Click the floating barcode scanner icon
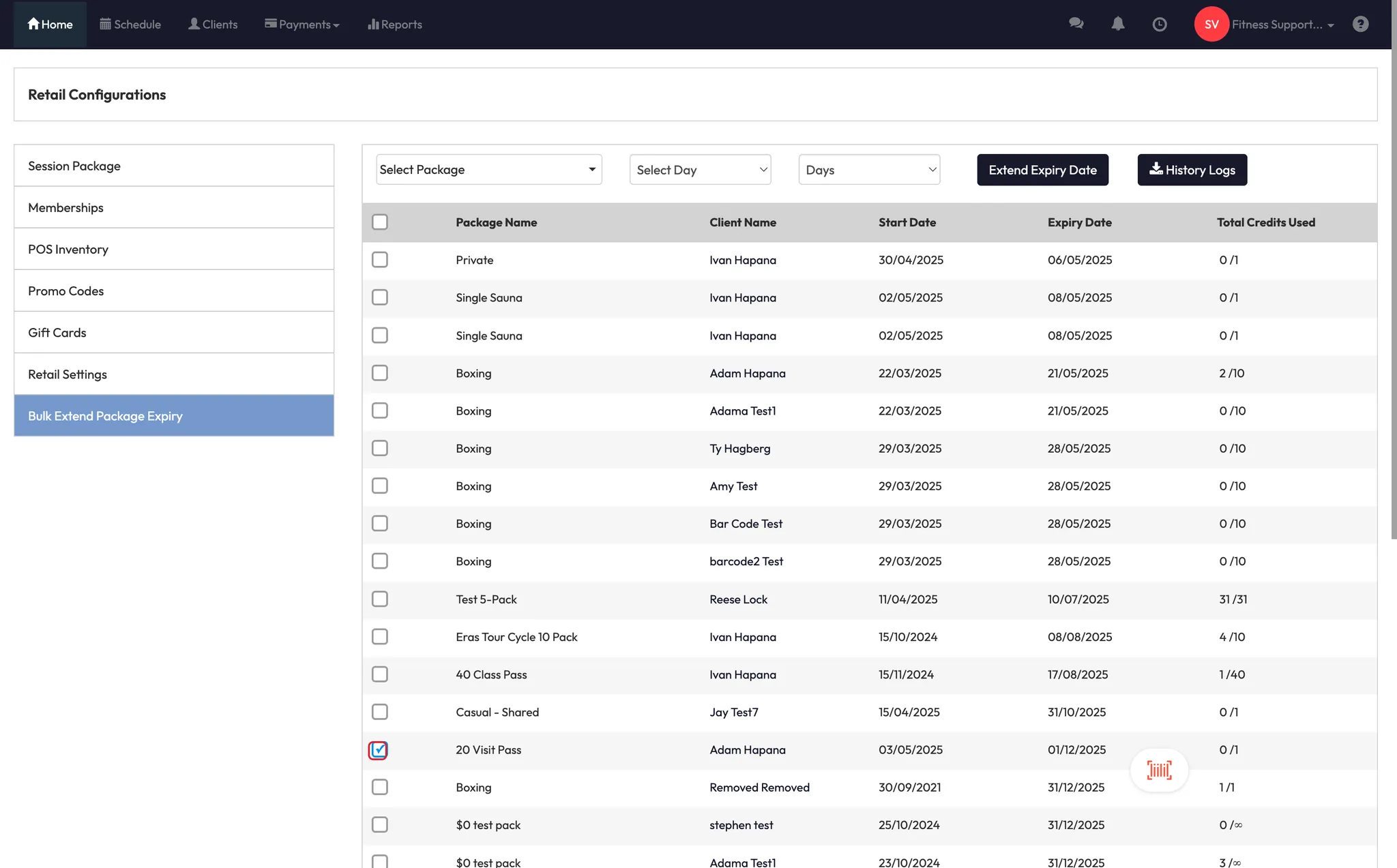 tap(1159, 770)
